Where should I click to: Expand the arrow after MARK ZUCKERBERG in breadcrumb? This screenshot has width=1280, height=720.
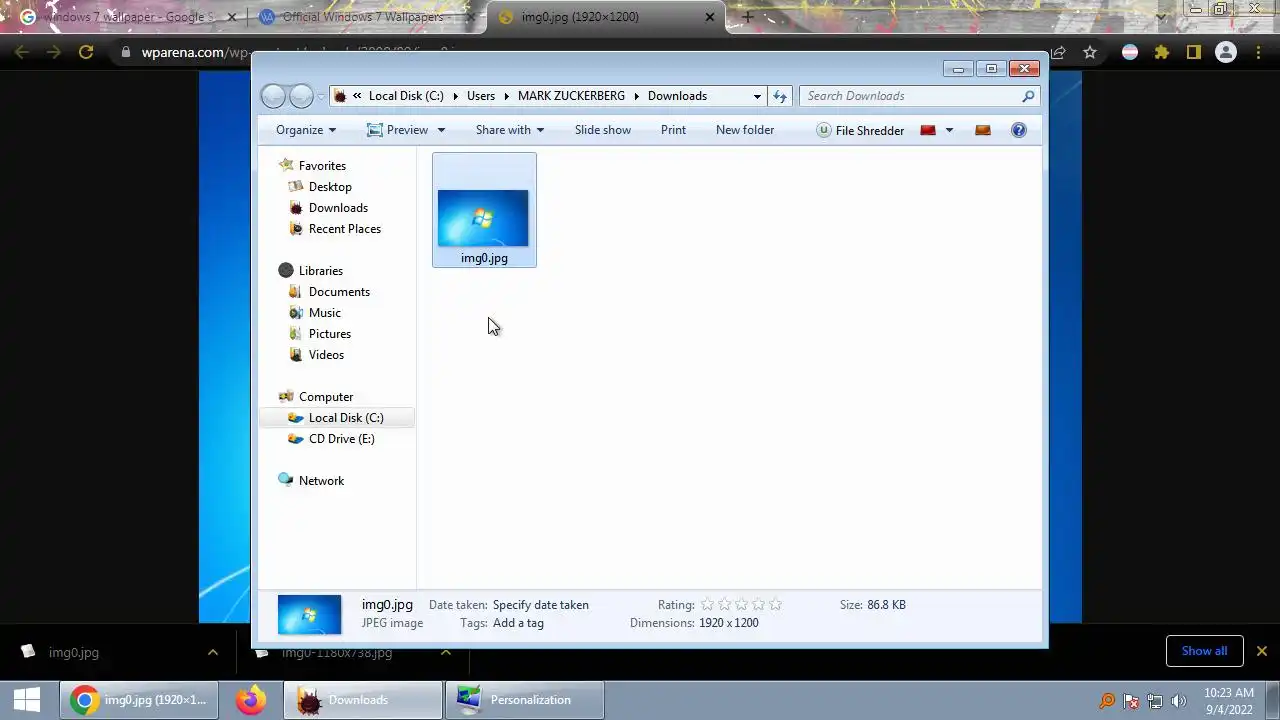click(636, 96)
